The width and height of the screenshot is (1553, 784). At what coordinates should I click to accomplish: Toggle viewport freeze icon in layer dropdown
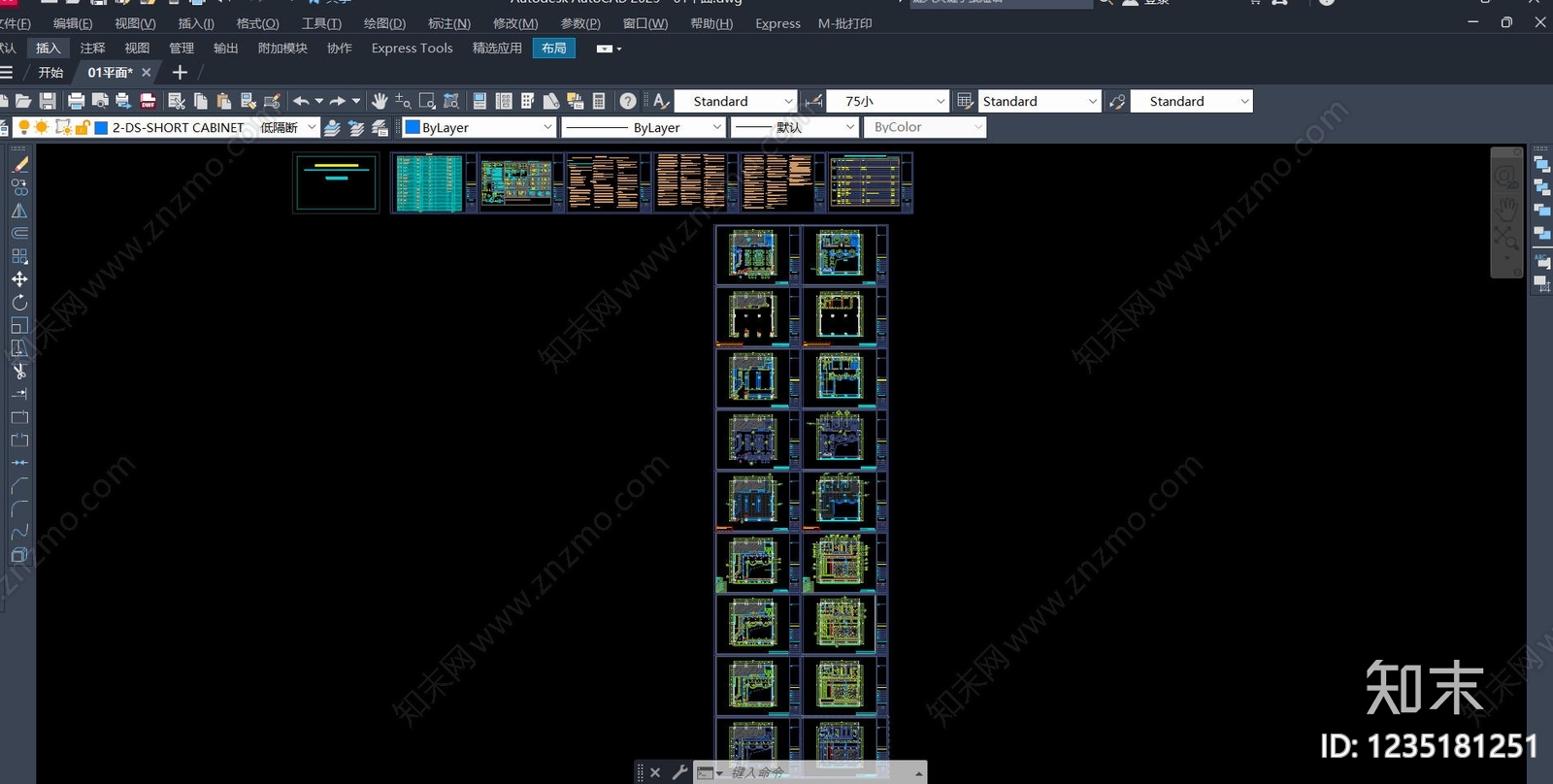click(x=63, y=127)
